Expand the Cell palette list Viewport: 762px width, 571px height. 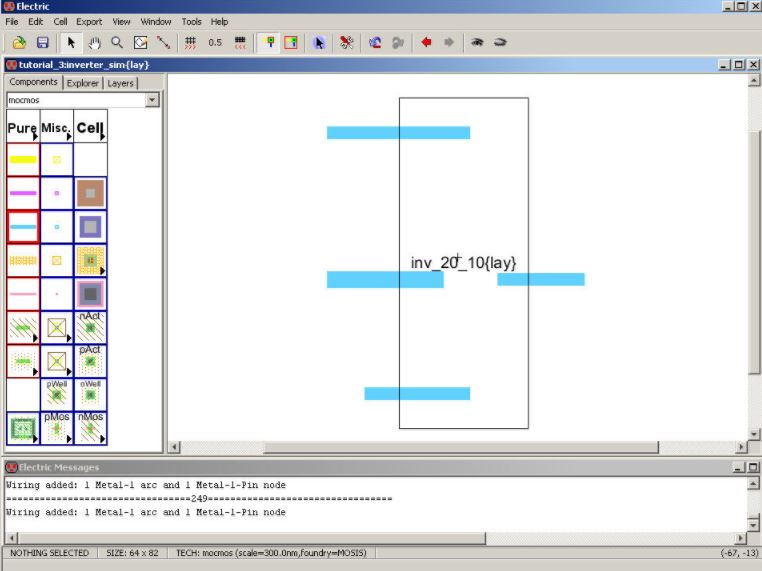pos(90,128)
